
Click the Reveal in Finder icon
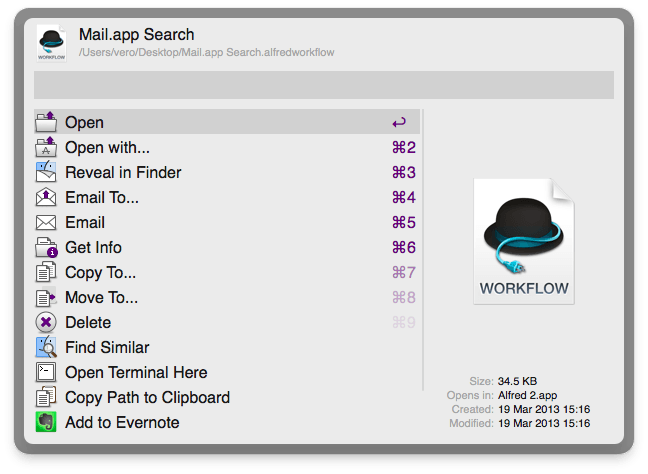[x=46, y=173]
